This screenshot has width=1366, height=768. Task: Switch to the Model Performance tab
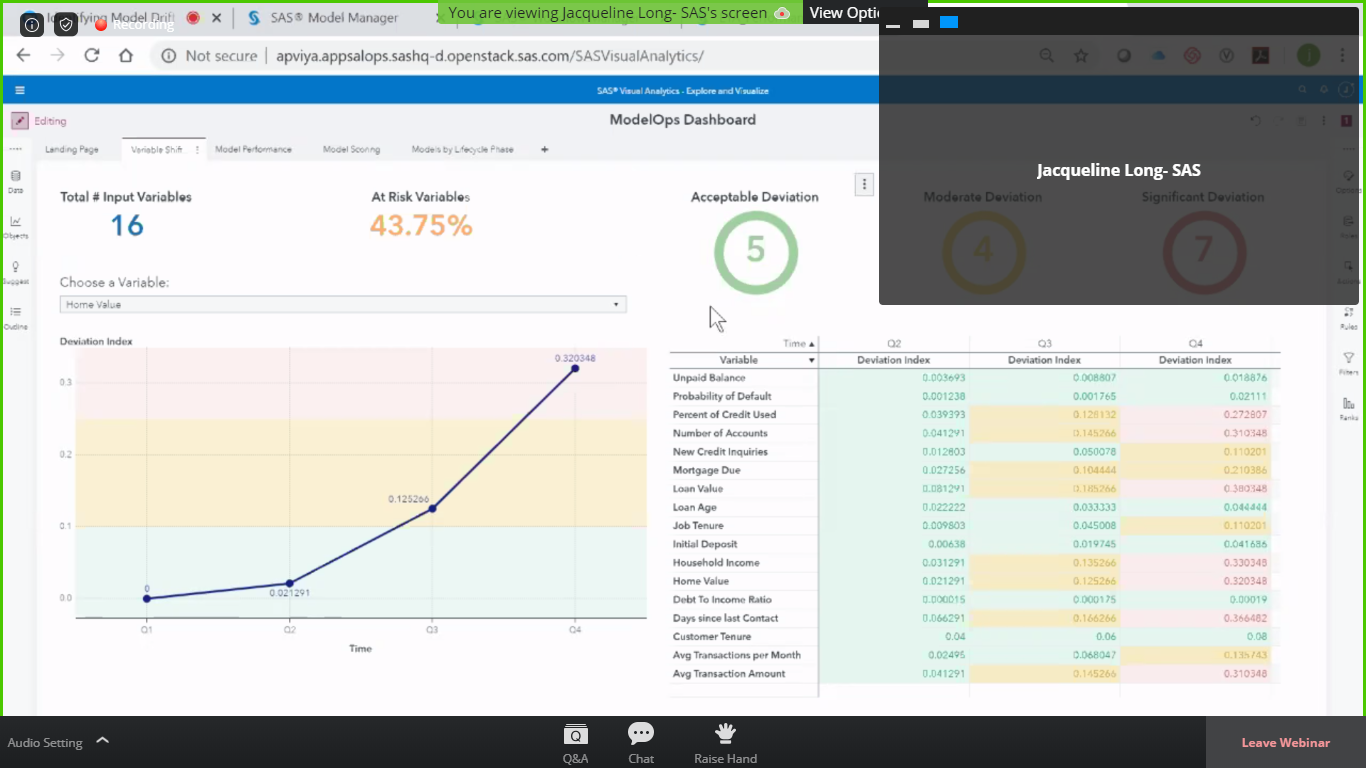click(x=253, y=149)
